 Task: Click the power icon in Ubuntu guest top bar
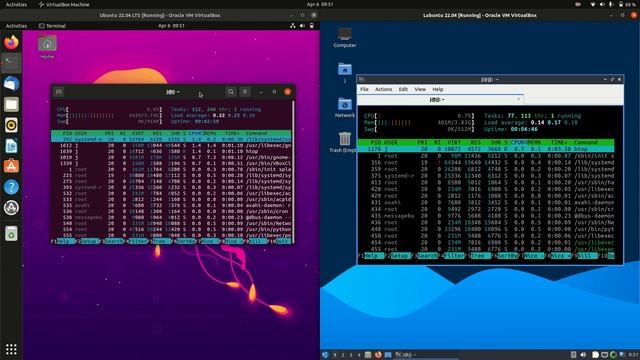tap(312, 25)
